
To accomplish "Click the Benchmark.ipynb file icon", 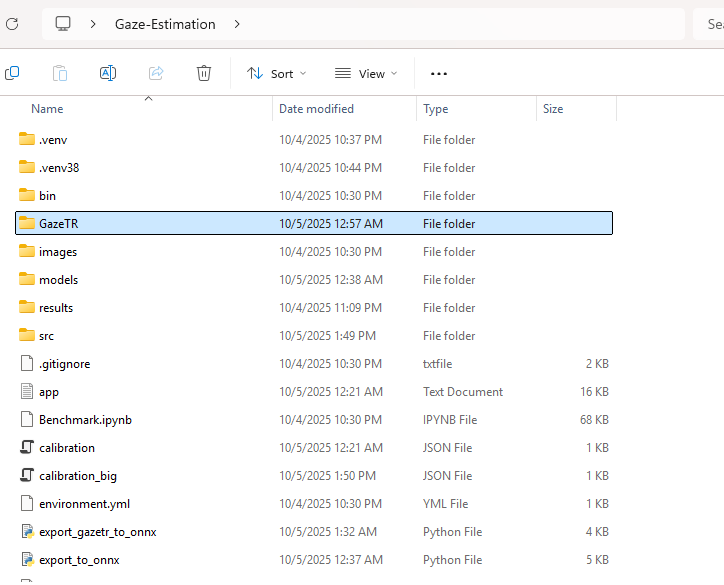I will coord(27,419).
